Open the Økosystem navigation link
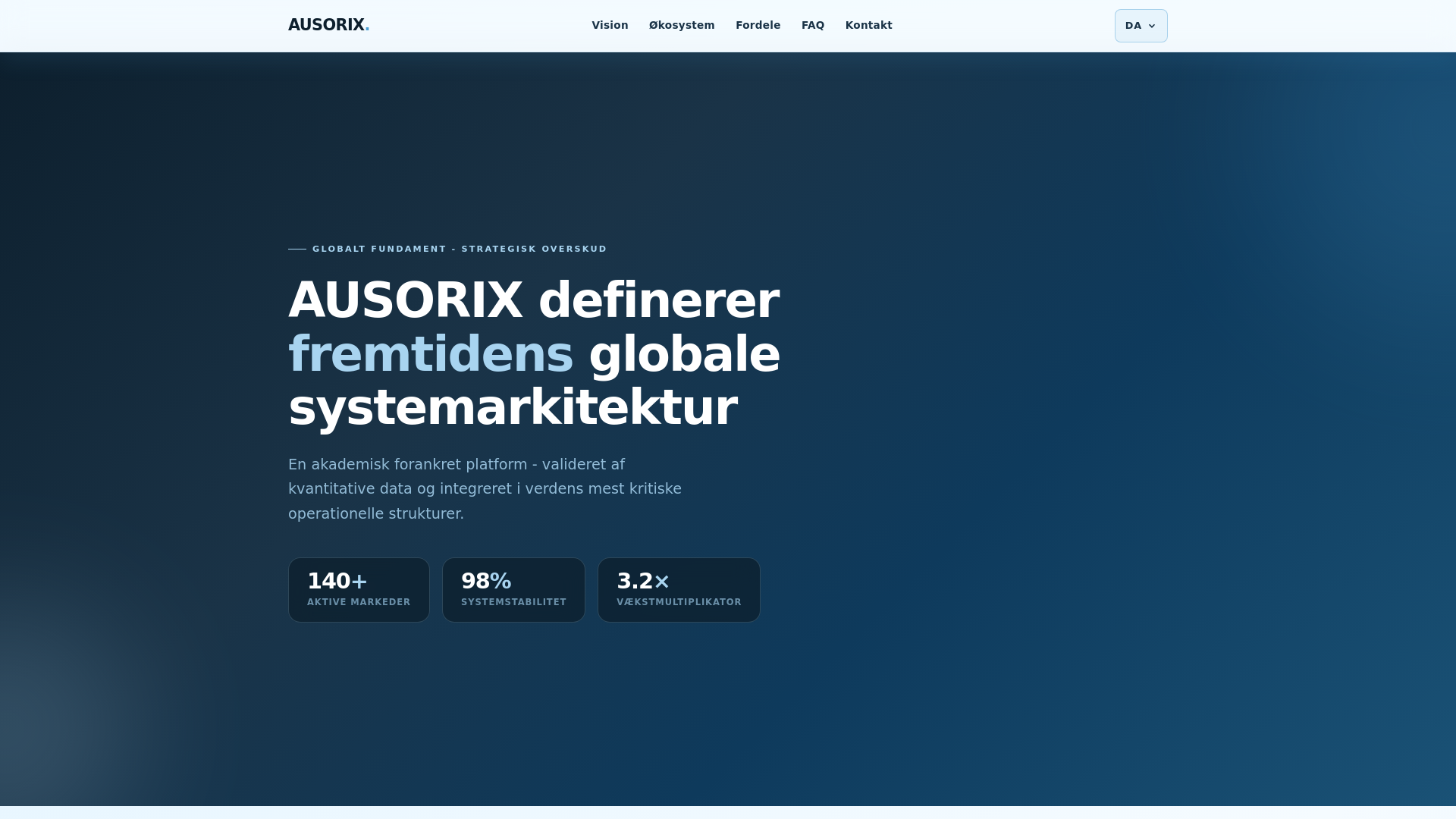This screenshot has height=819, width=1456. point(682,25)
